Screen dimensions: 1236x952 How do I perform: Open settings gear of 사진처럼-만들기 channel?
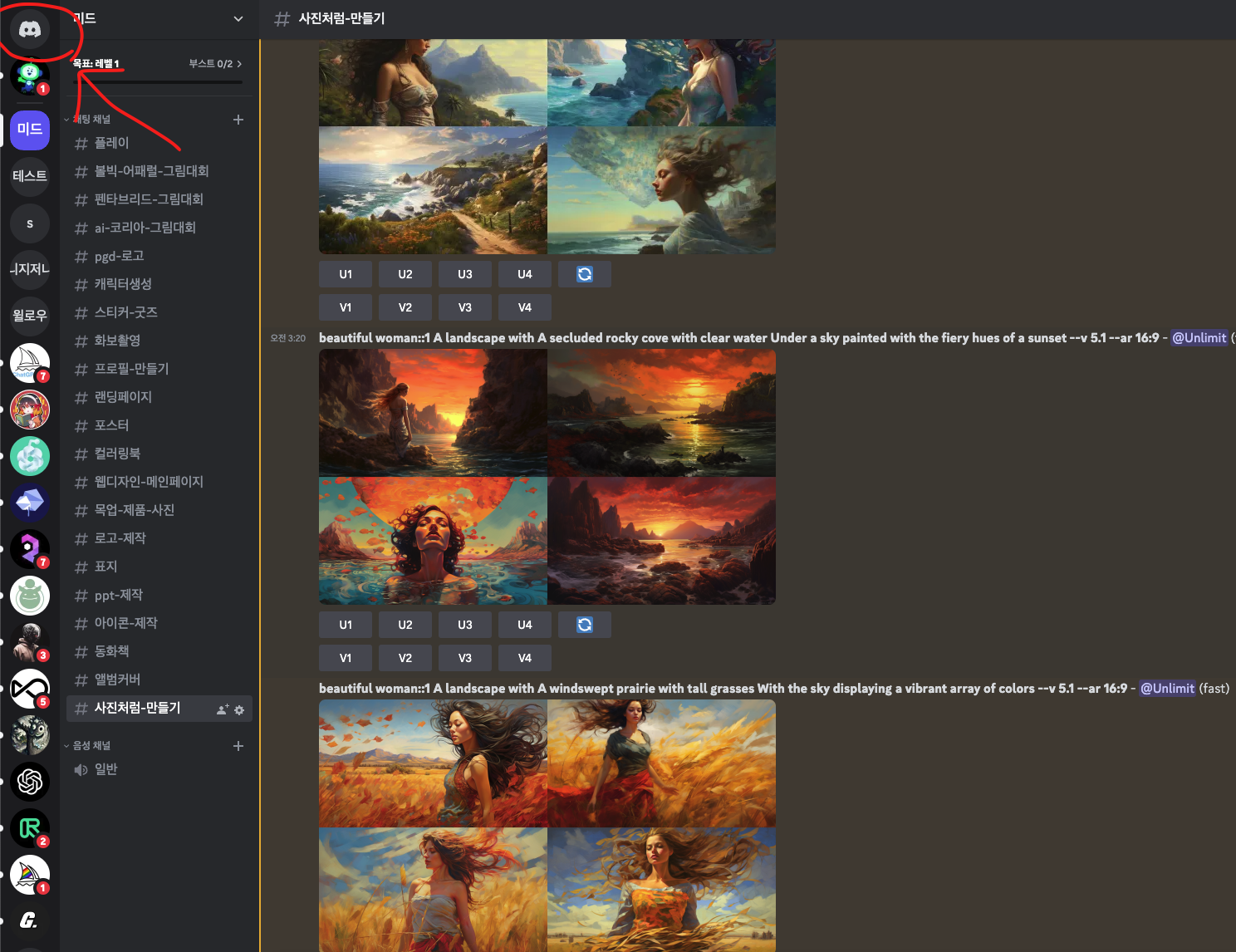[239, 709]
